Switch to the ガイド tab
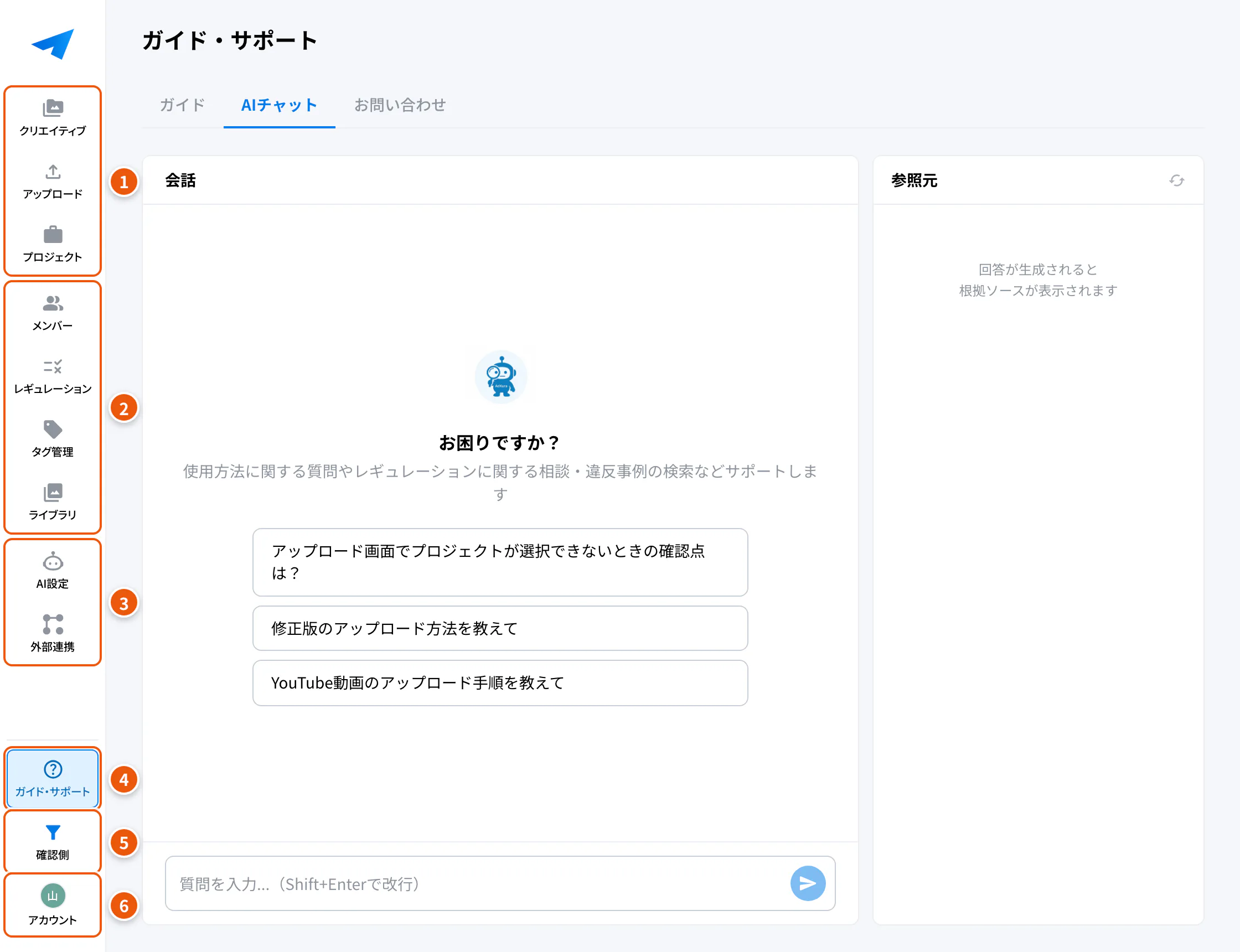The width and height of the screenshot is (1240, 952). [x=183, y=105]
